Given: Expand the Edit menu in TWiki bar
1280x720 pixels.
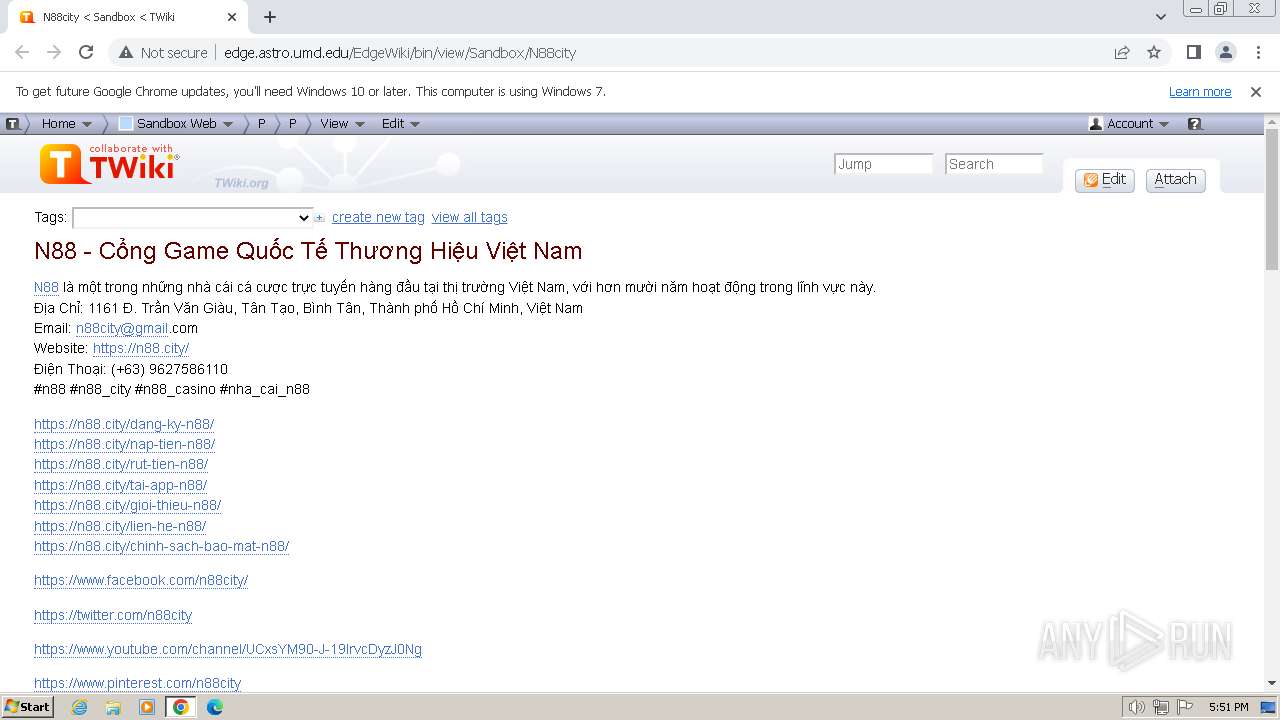Looking at the screenshot, I should (x=401, y=124).
